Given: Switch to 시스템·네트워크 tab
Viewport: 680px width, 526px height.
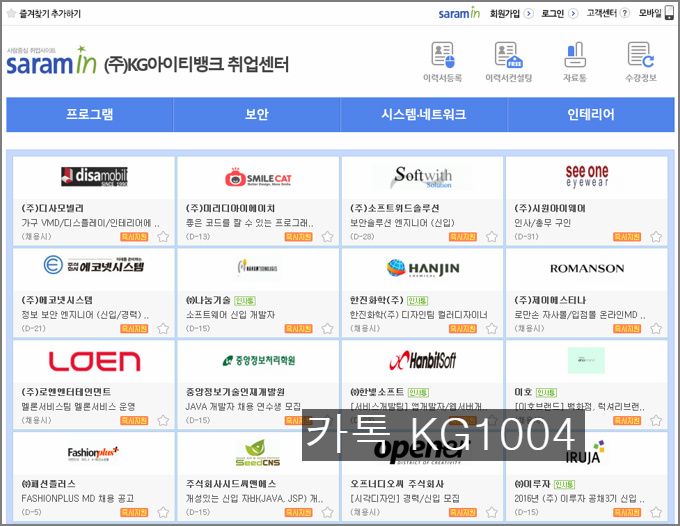Looking at the screenshot, I should 424,114.
